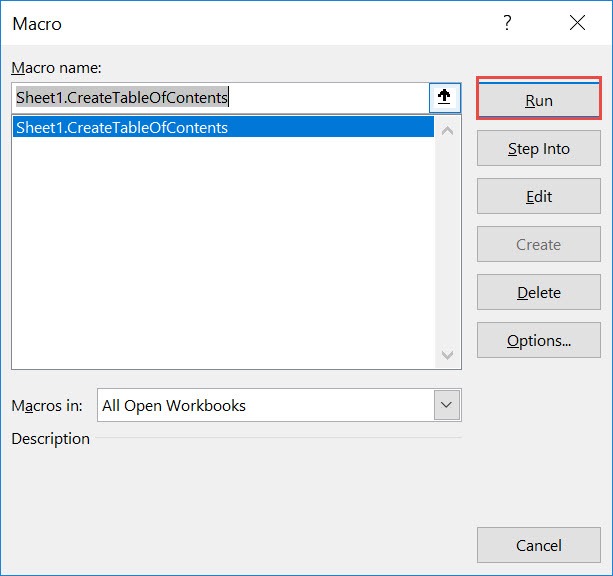Viewport: 613px width, 576px height.
Task: Click the Step Into button
Action: pyautogui.click(x=539, y=148)
